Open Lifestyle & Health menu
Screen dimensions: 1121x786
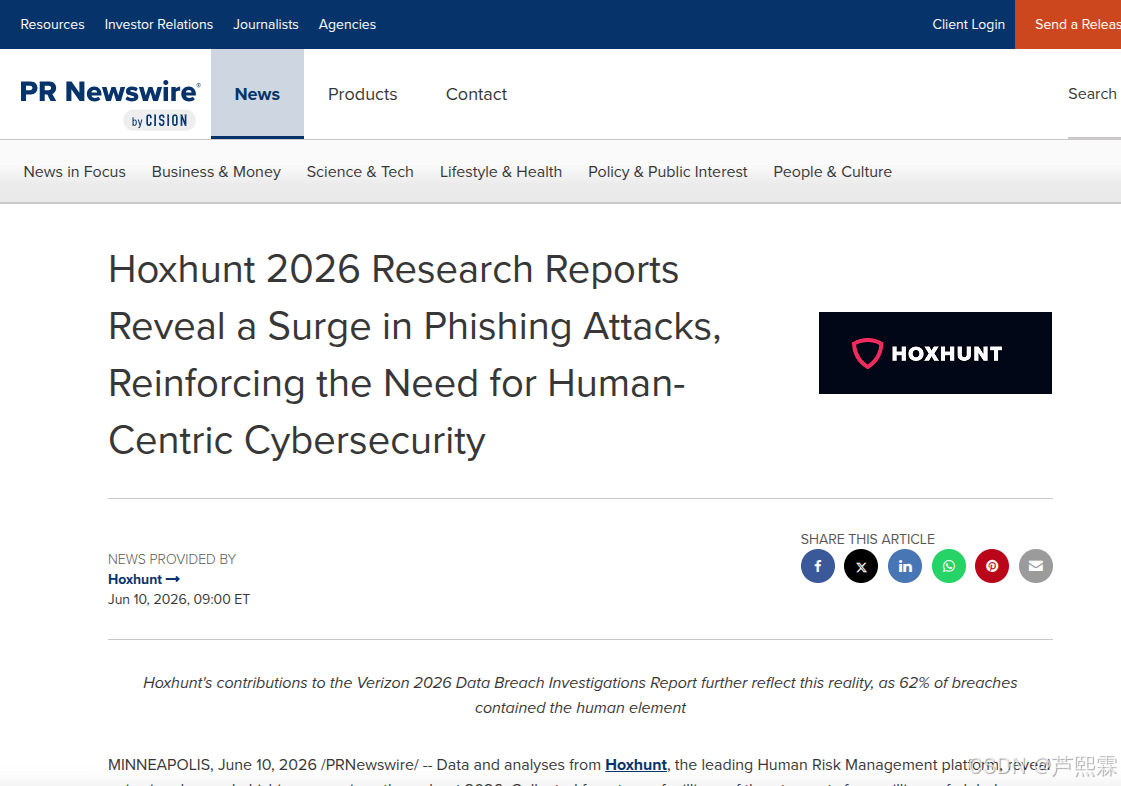[501, 172]
